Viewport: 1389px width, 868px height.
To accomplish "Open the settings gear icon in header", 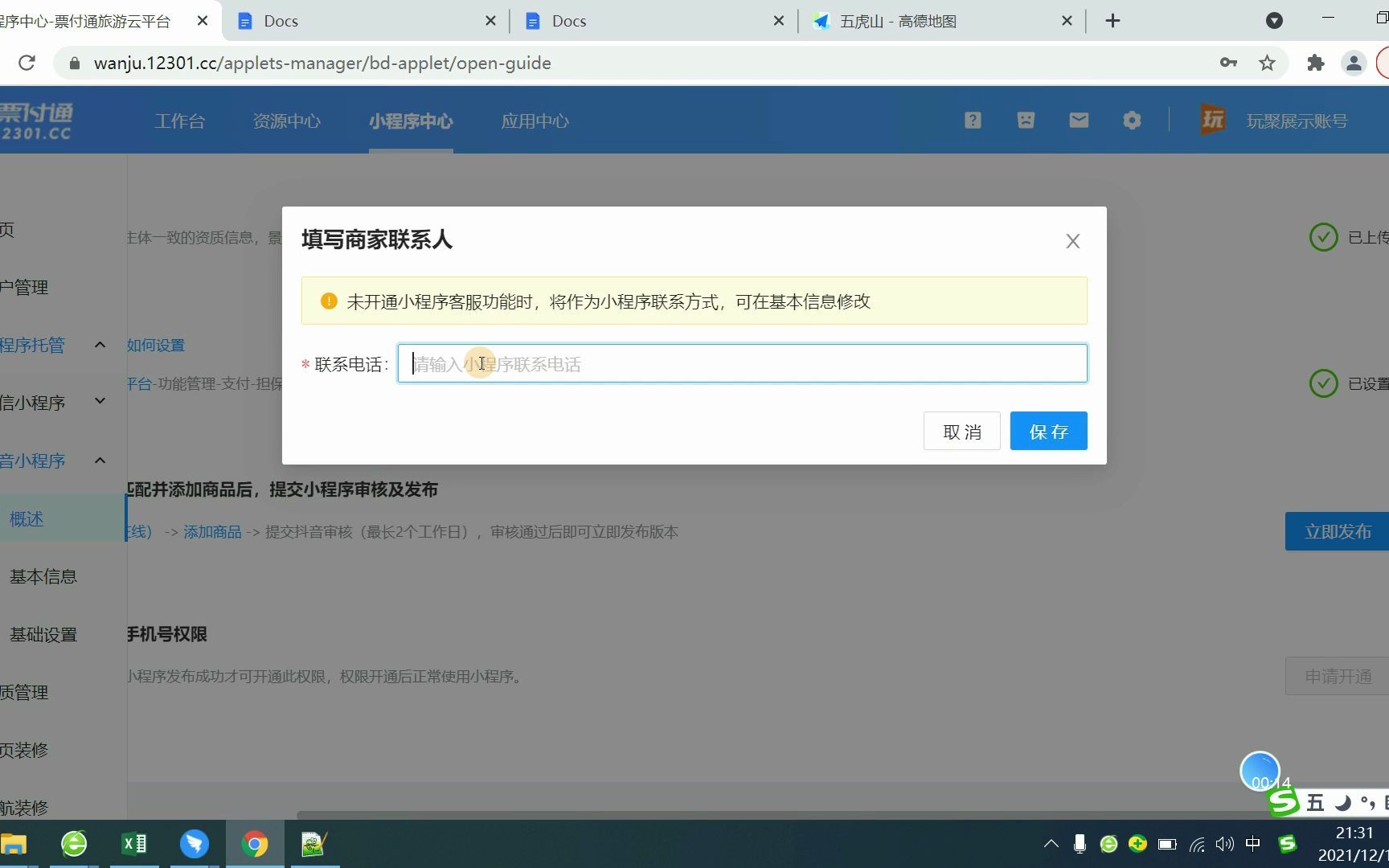I will point(1132,121).
